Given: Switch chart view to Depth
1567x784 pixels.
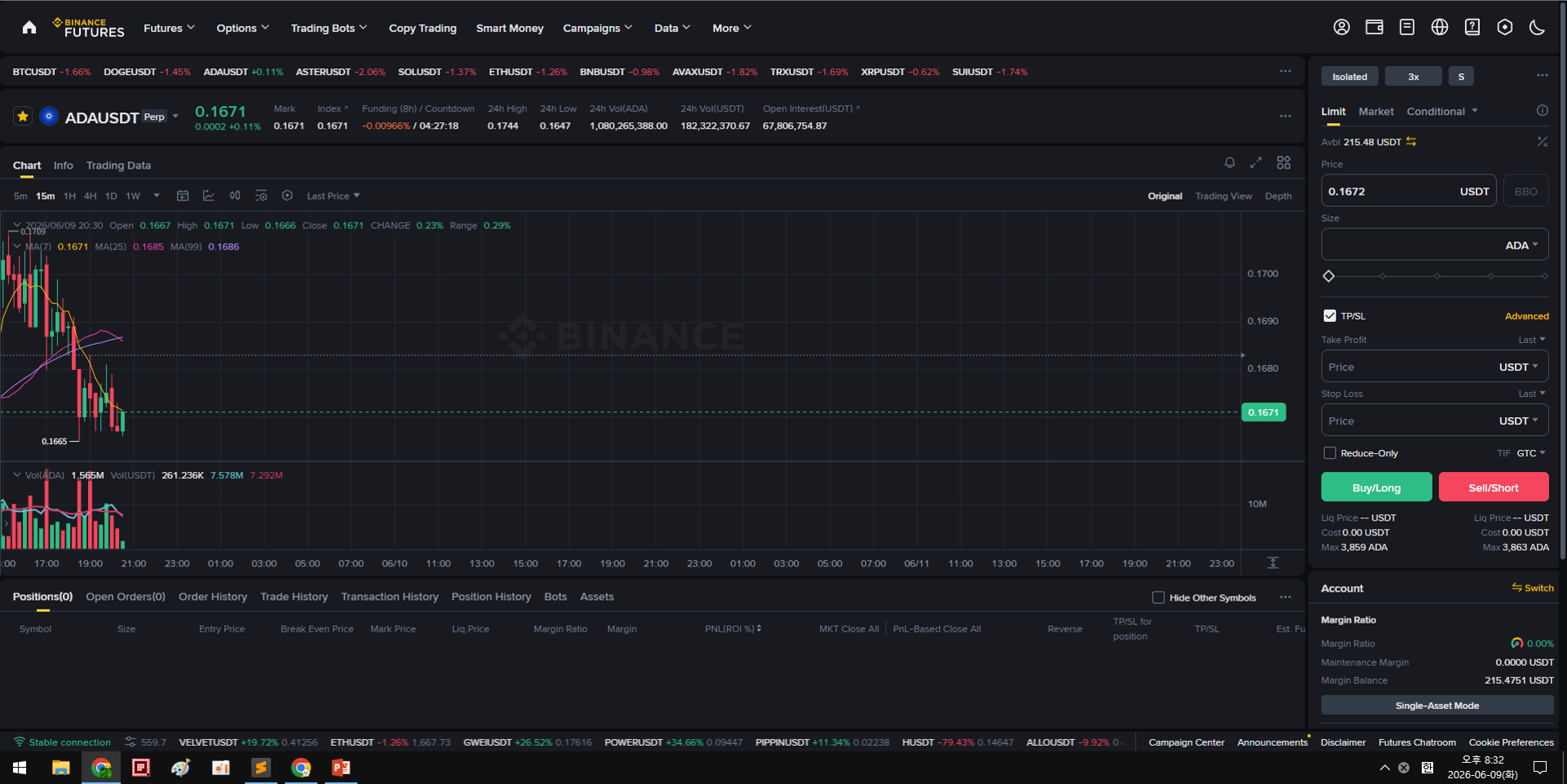Looking at the screenshot, I should [1278, 196].
